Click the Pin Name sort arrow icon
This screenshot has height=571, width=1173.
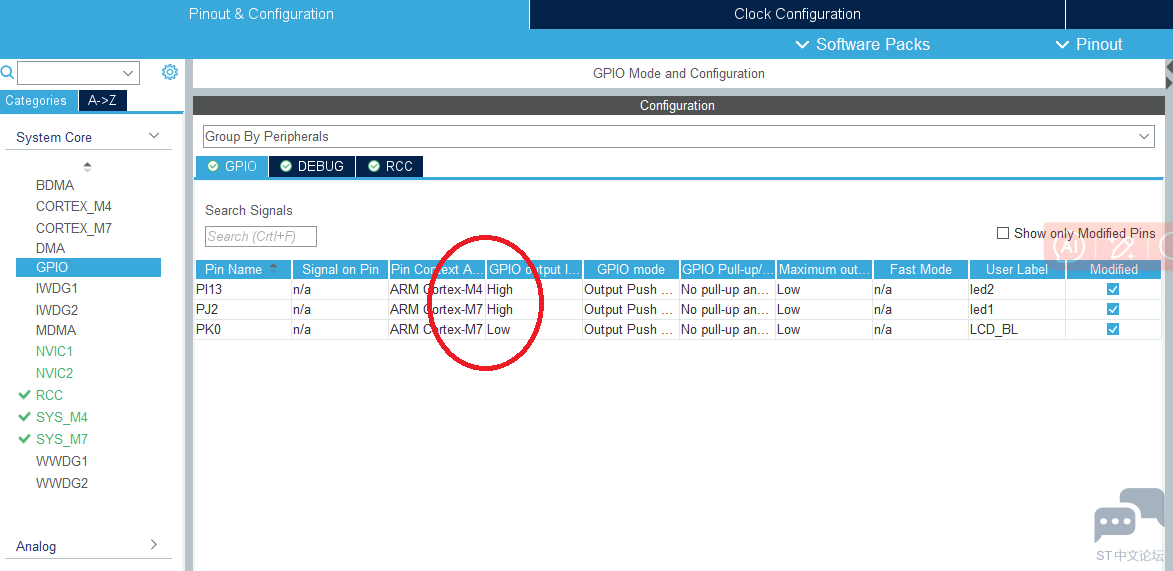coord(274,269)
